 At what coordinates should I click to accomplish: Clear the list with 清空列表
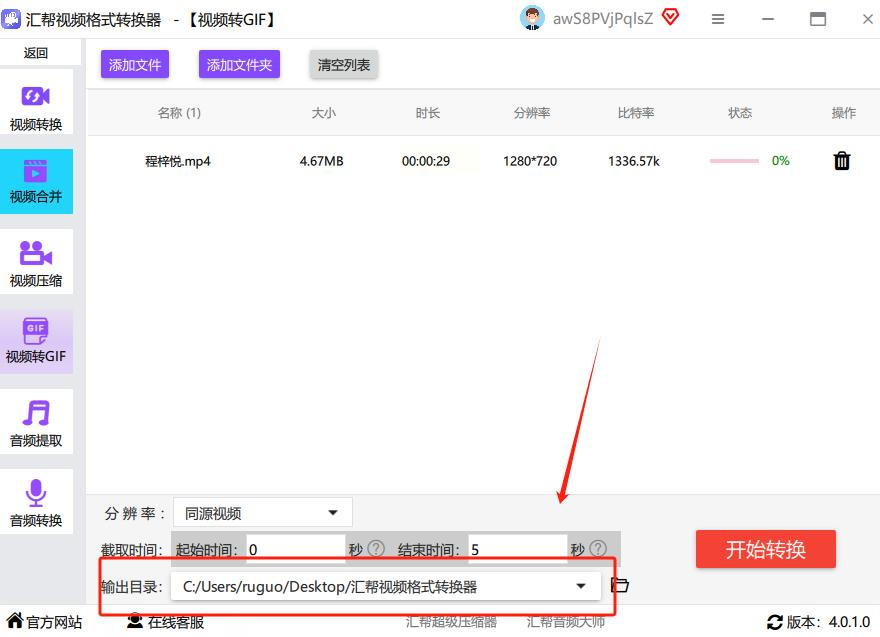[343, 65]
